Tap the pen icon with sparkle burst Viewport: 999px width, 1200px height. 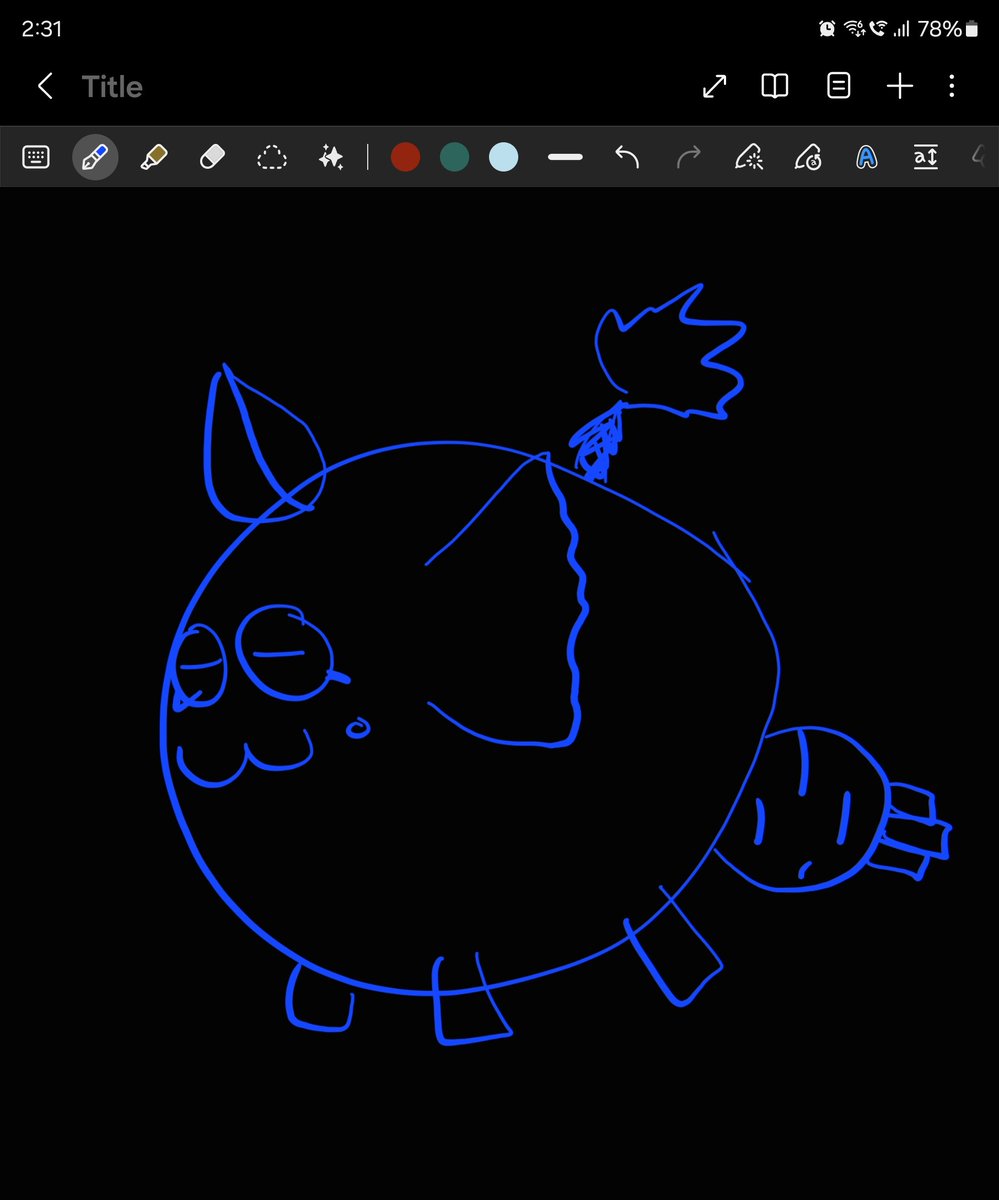[749, 157]
